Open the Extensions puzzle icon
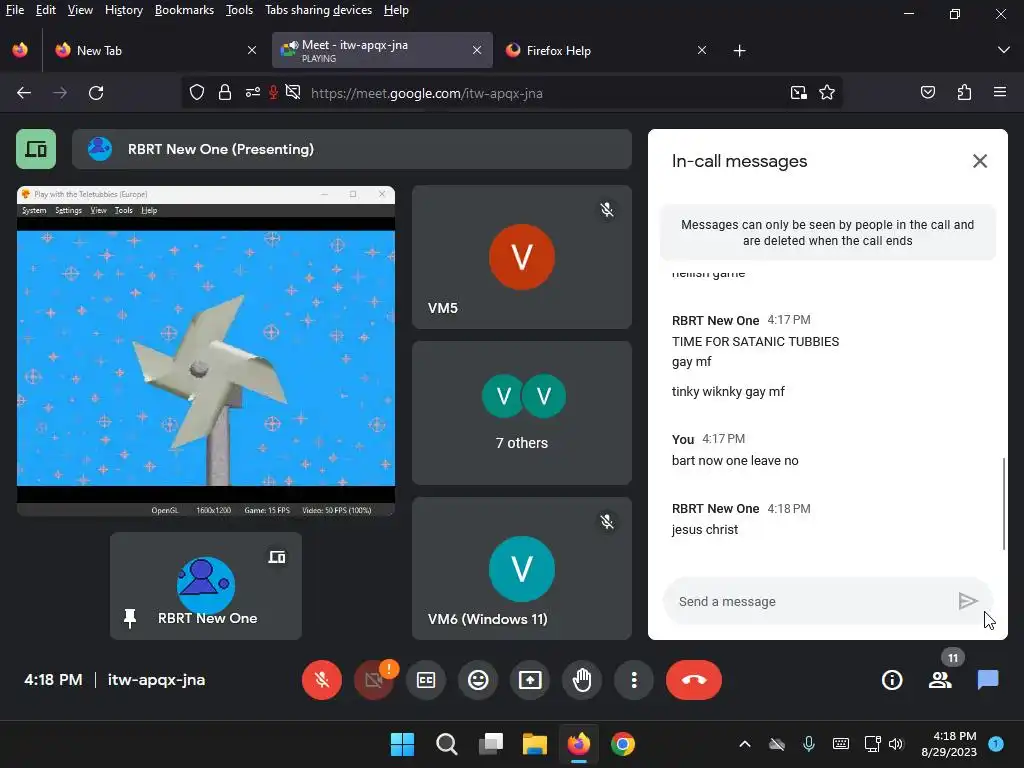The image size is (1024, 768). click(x=964, y=93)
